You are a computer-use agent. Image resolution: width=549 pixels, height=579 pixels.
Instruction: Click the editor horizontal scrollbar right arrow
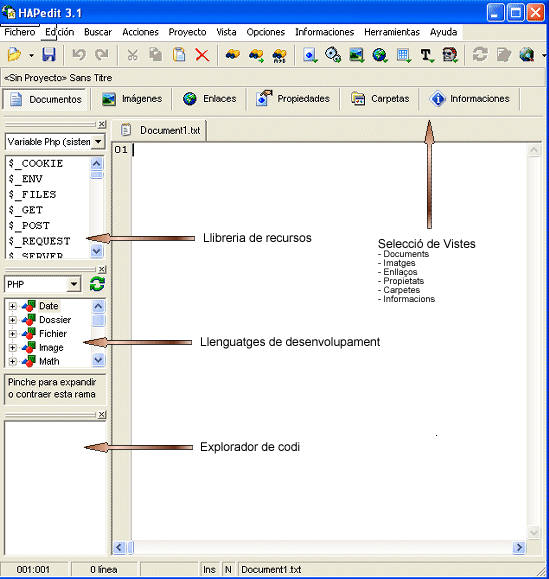519,547
